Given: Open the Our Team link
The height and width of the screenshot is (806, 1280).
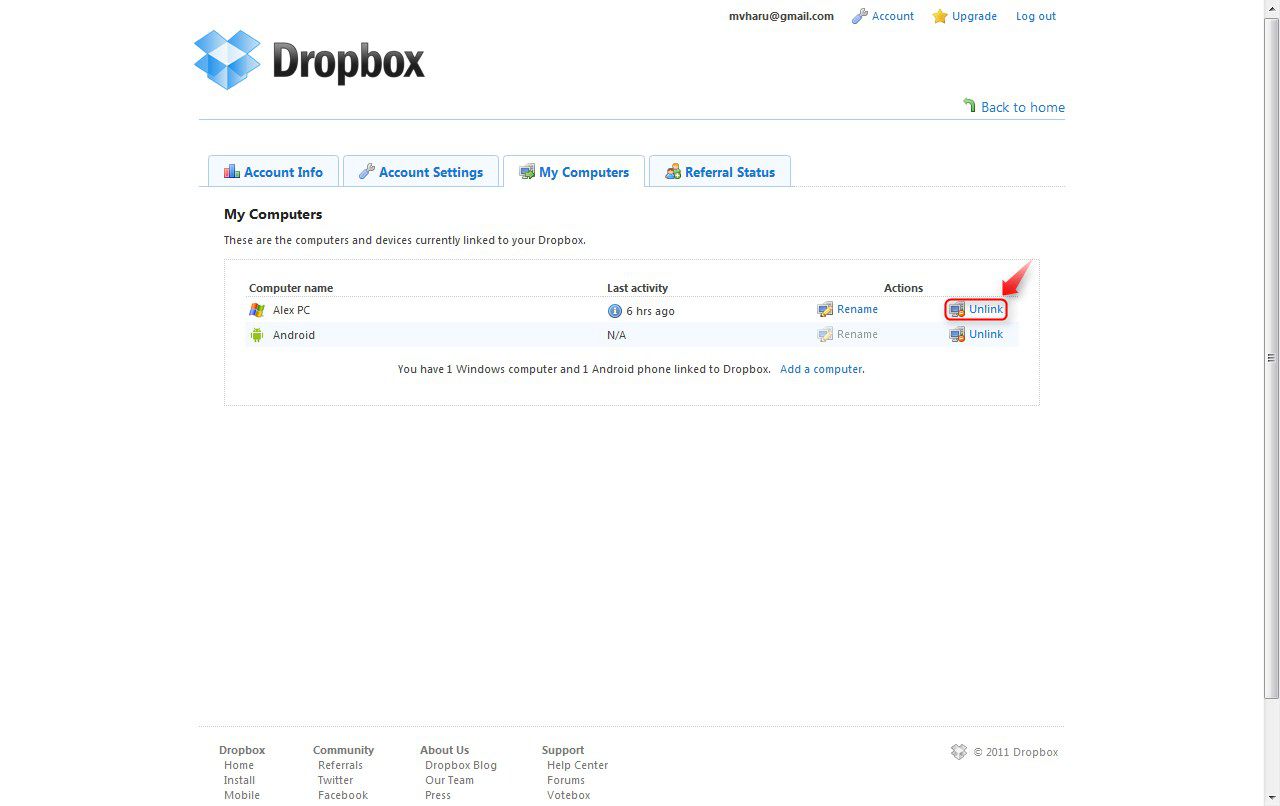Looking at the screenshot, I should coord(449,780).
